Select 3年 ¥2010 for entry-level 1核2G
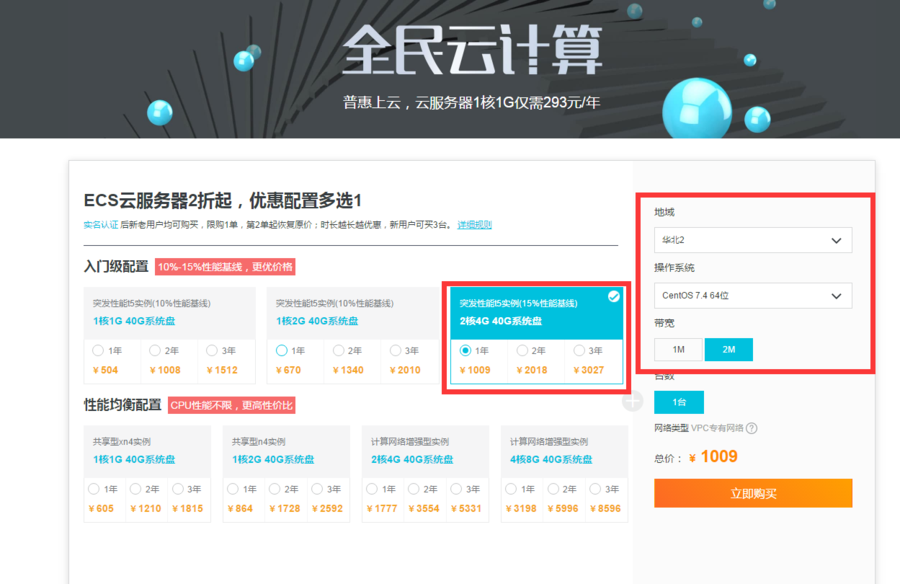The width and height of the screenshot is (900, 584). point(395,350)
